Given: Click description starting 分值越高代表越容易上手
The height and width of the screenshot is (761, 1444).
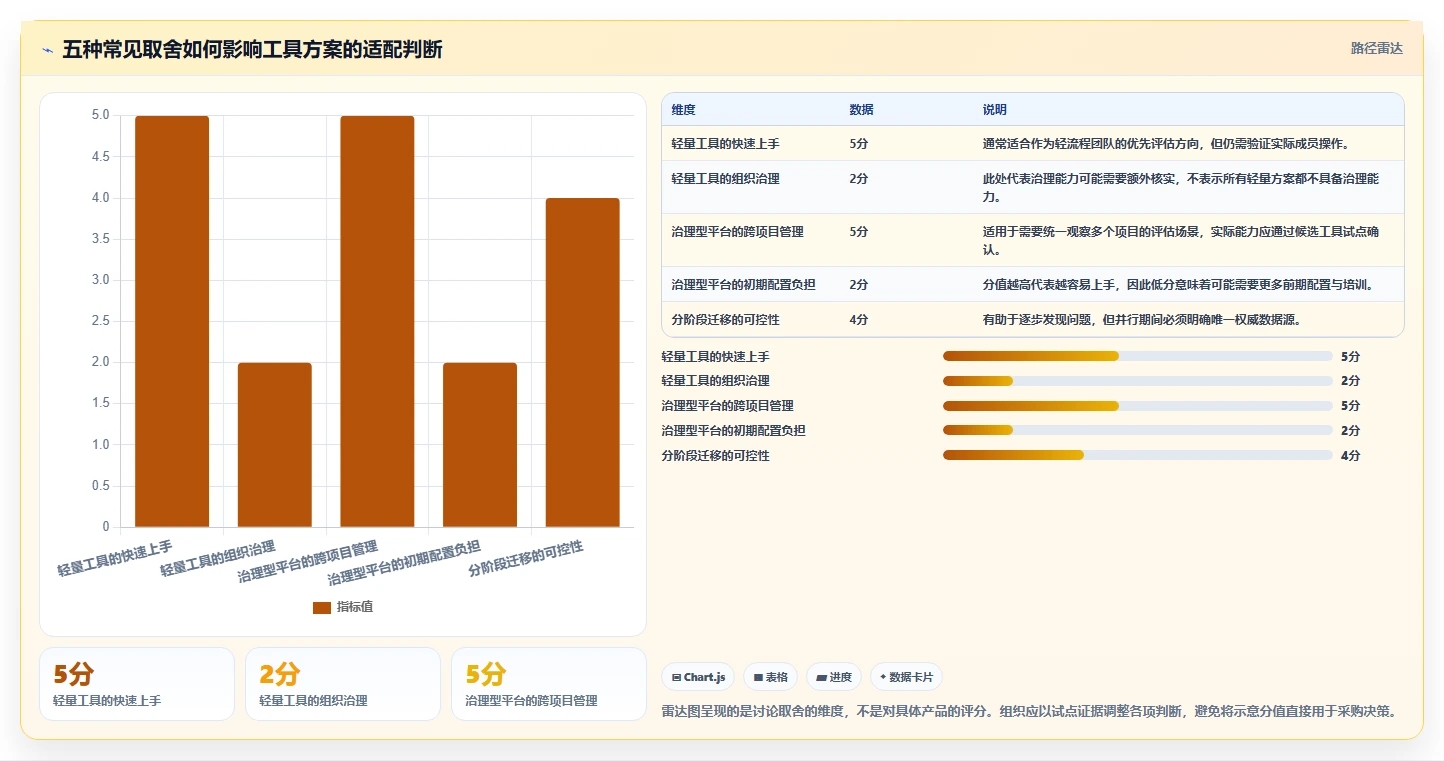Looking at the screenshot, I should (x=1179, y=285).
